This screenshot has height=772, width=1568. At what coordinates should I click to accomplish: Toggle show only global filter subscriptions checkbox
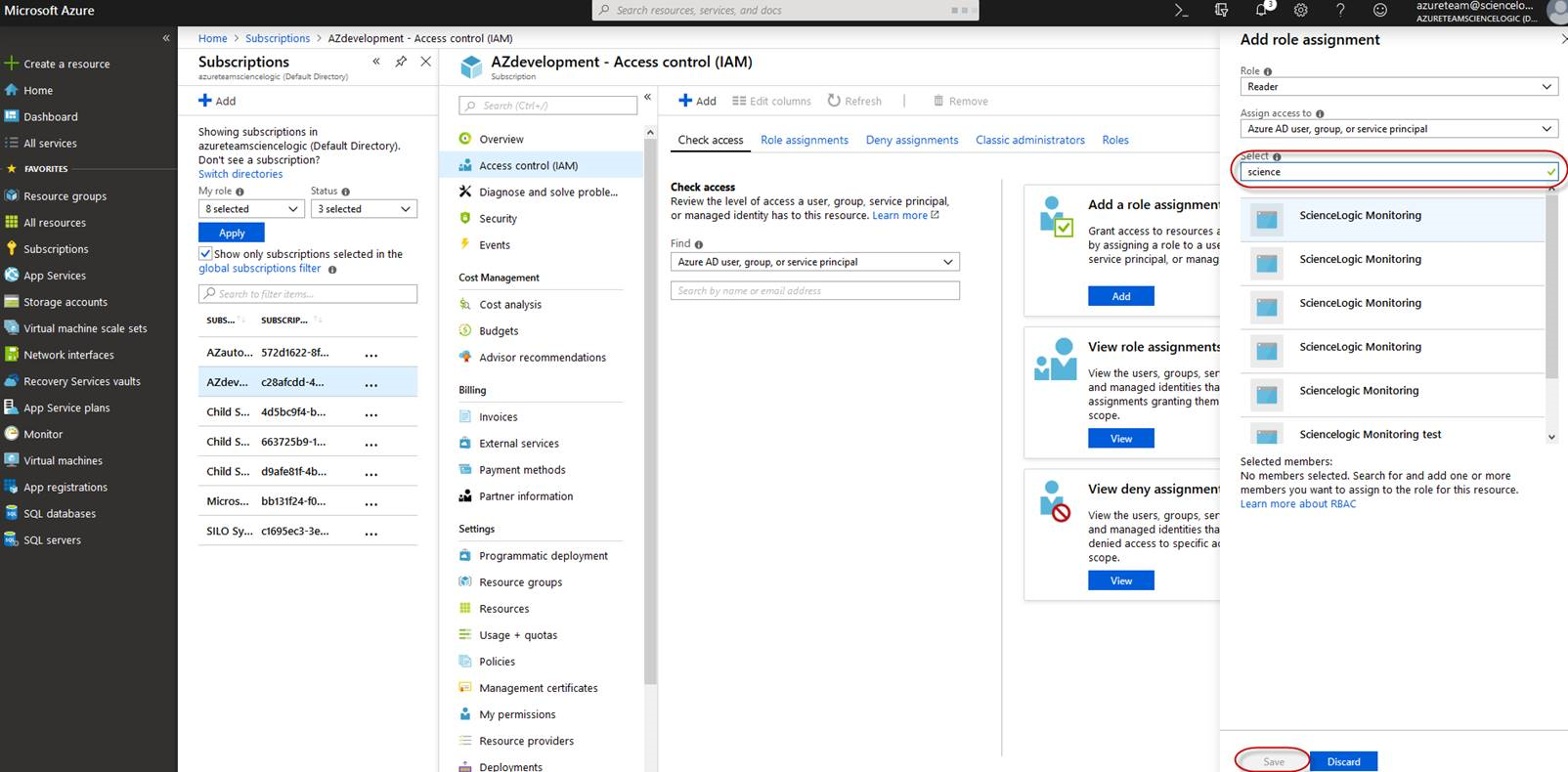click(205, 254)
